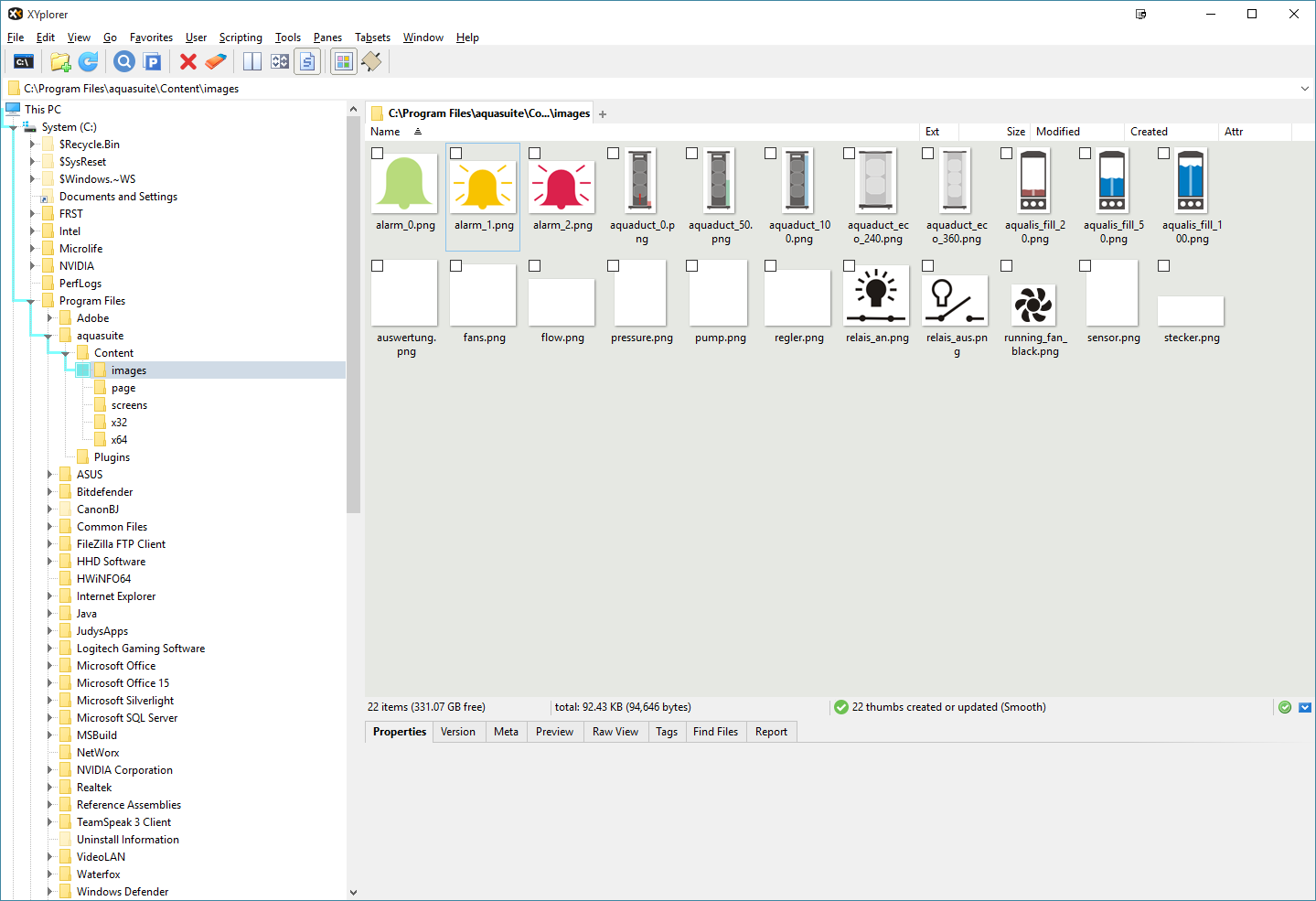Open the address bar dropdown arrow

pos(1304,89)
